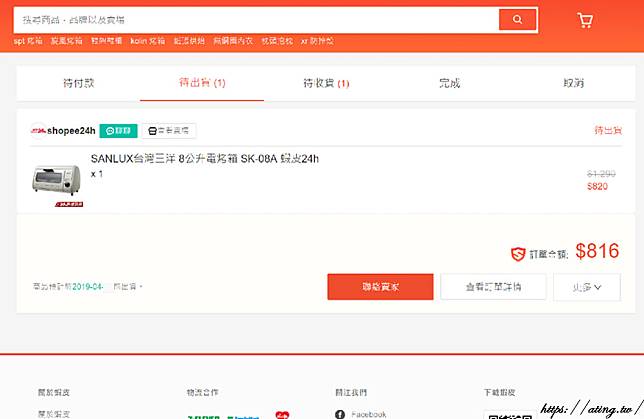
Task: Open the shopping cart
Action: (x=585, y=20)
